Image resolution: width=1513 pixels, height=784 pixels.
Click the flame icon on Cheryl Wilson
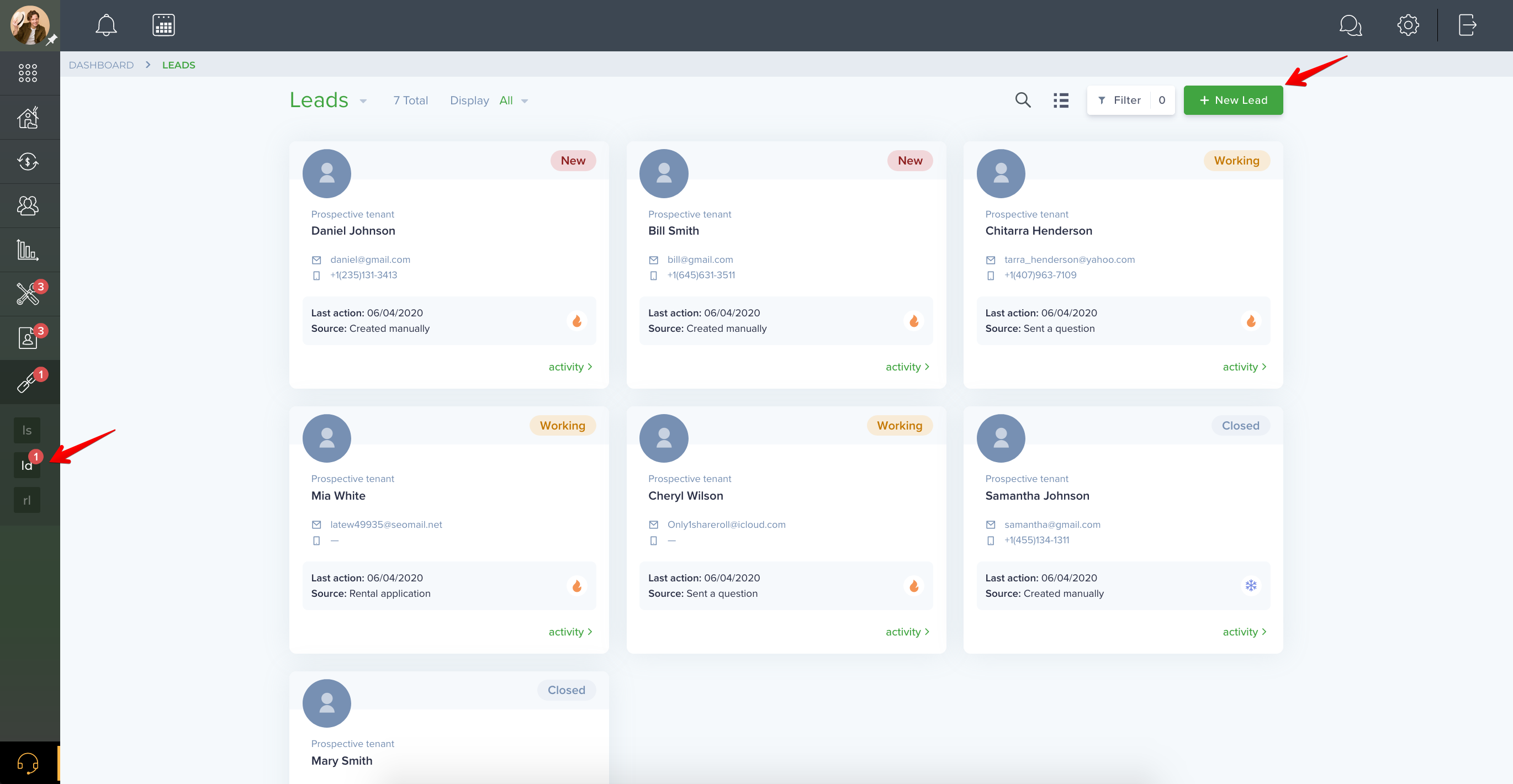point(914,586)
